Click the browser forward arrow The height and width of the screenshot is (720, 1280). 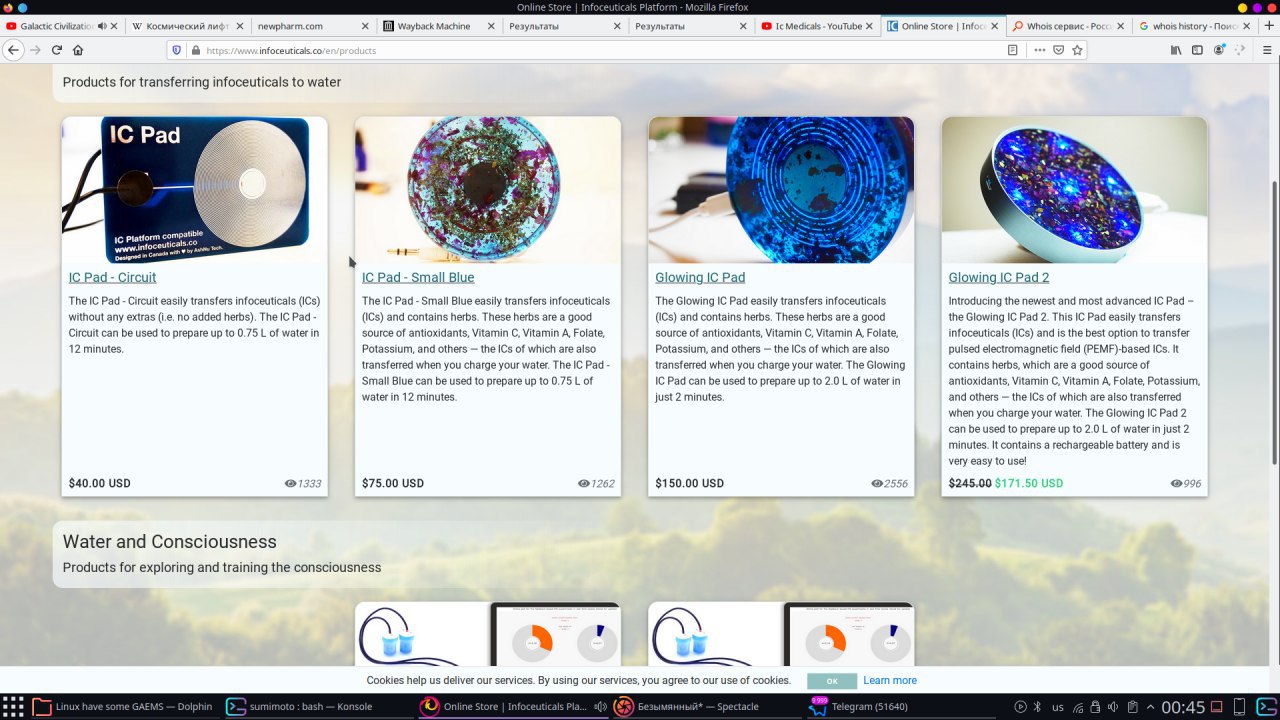[x=36, y=50]
